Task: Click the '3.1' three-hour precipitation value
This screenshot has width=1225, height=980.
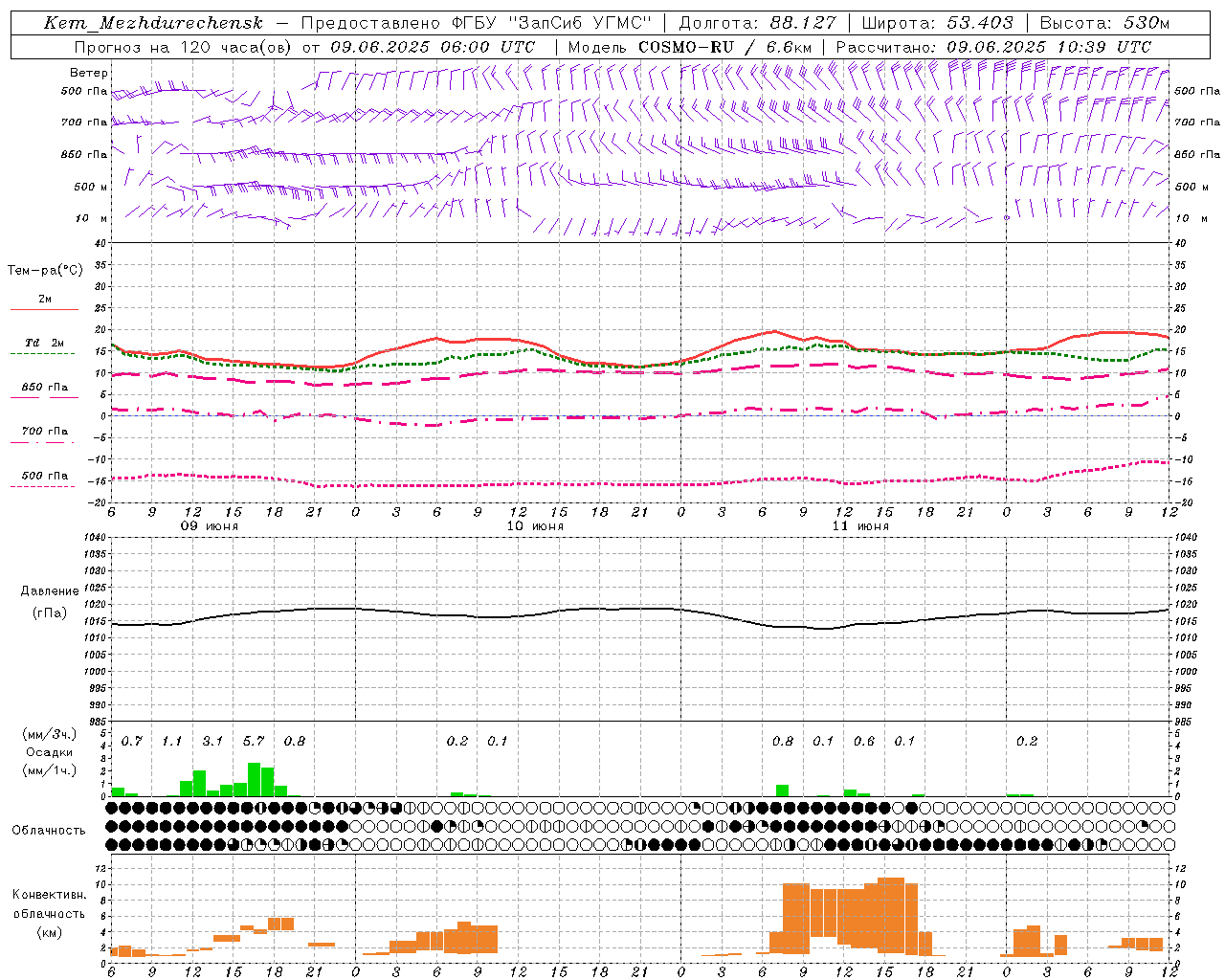Action: click(x=212, y=742)
